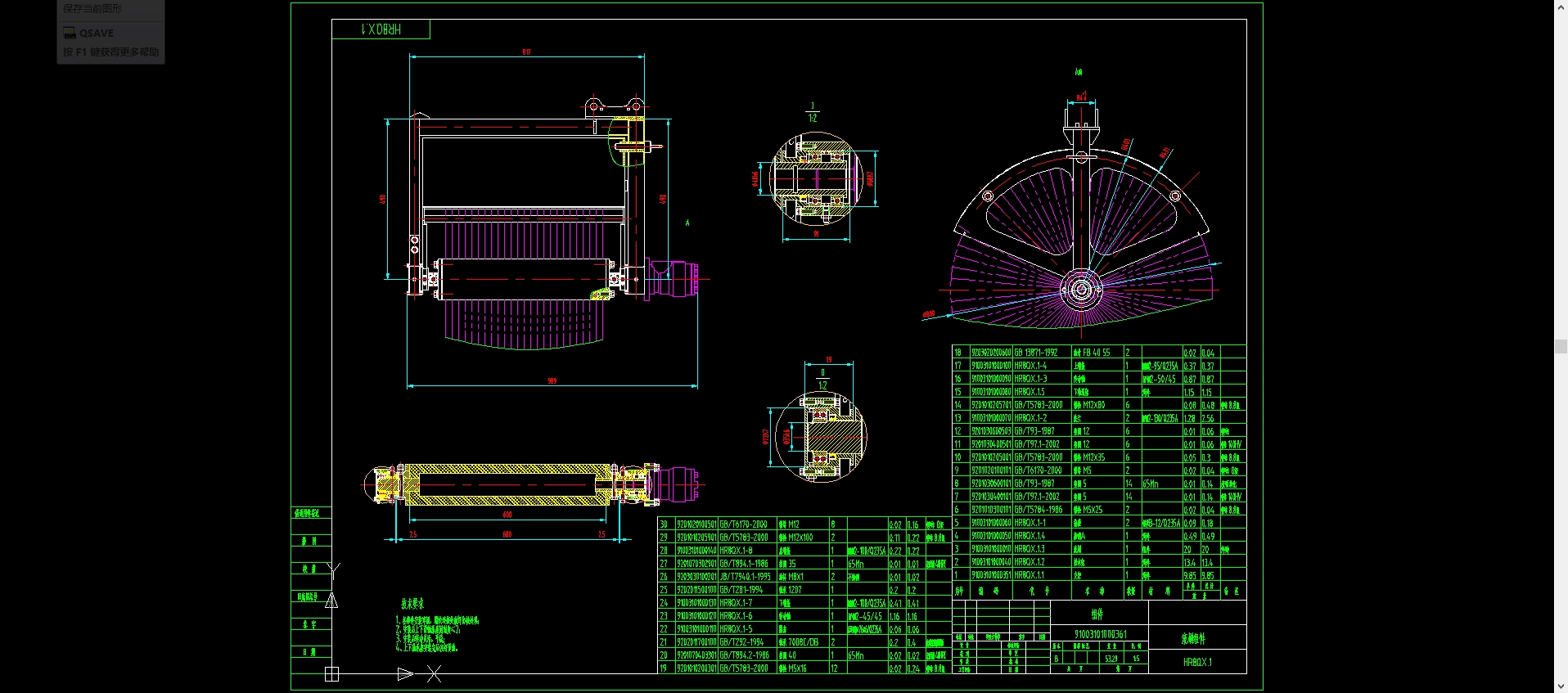Click the QSAVE save icon in the tooltip
The image size is (1568, 693).
click(x=70, y=34)
